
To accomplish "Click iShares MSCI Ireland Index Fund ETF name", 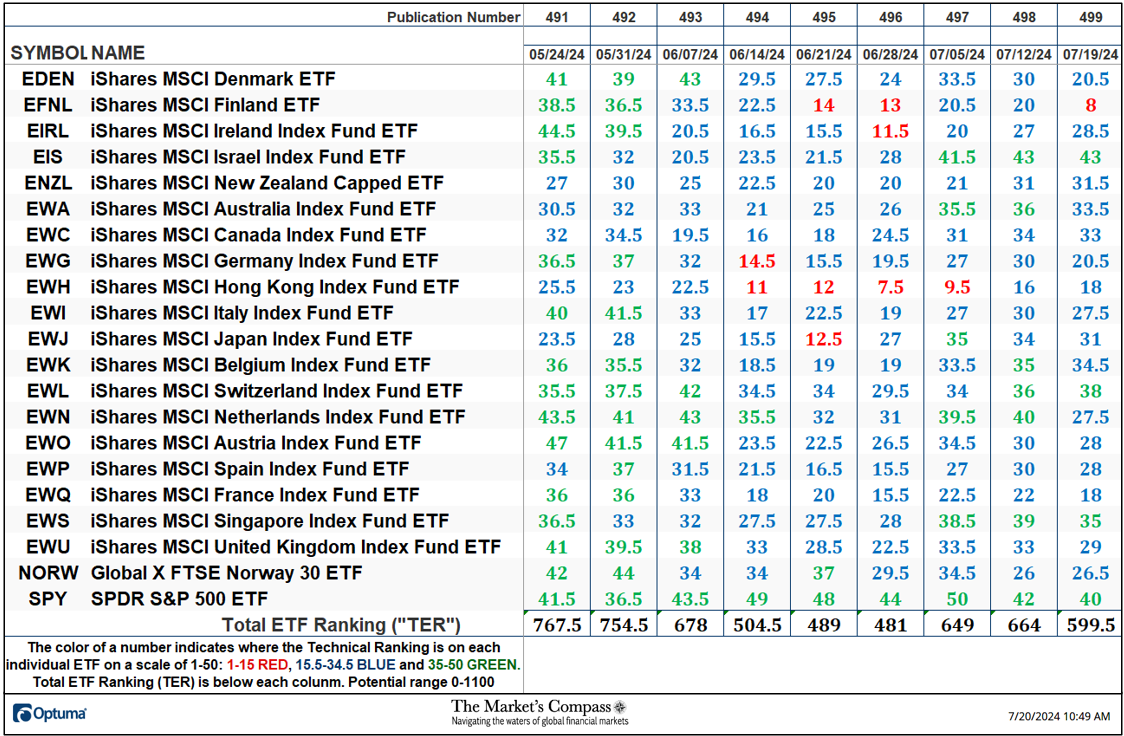I will click(x=254, y=131).
